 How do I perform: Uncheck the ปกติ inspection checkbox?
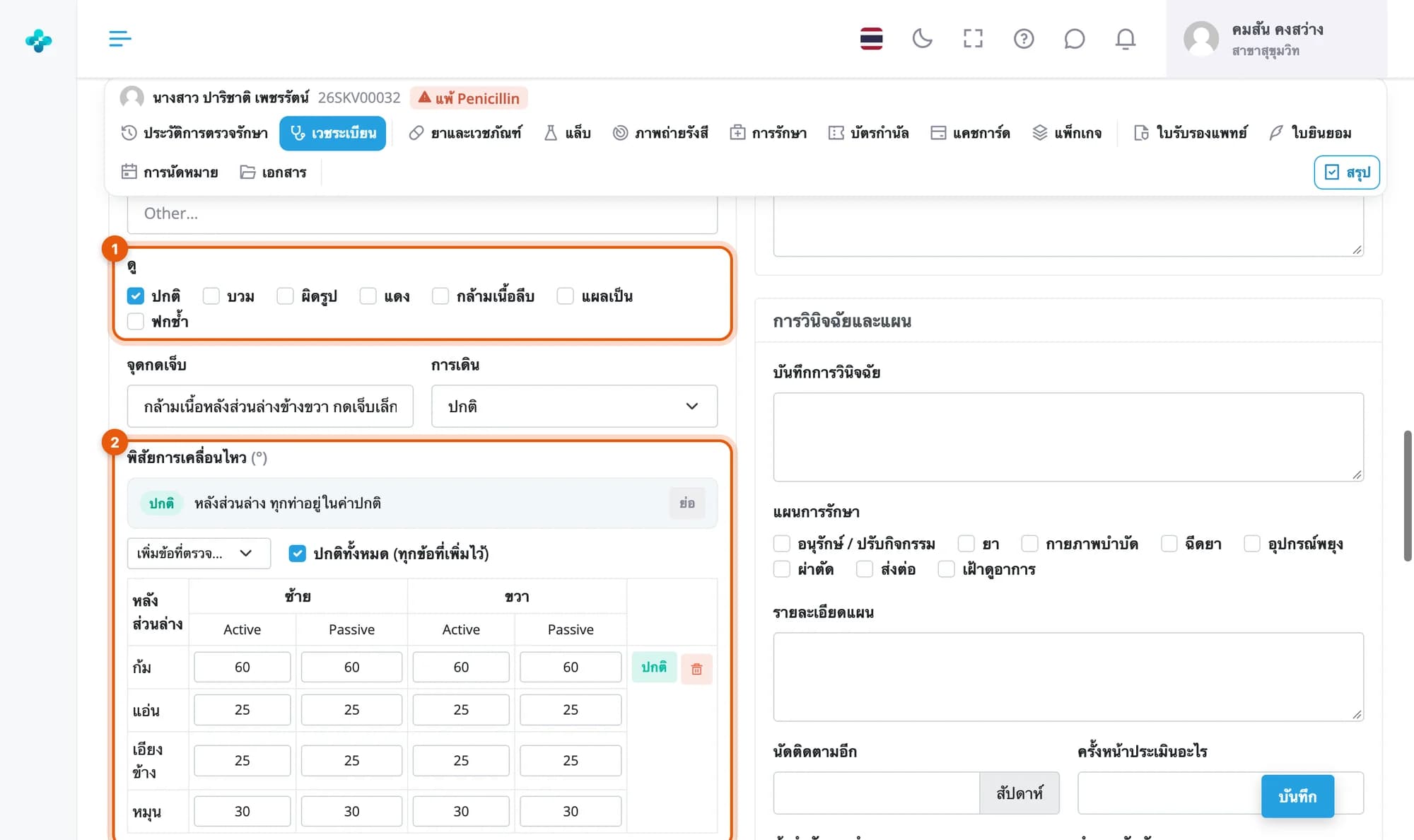coord(136,296)
